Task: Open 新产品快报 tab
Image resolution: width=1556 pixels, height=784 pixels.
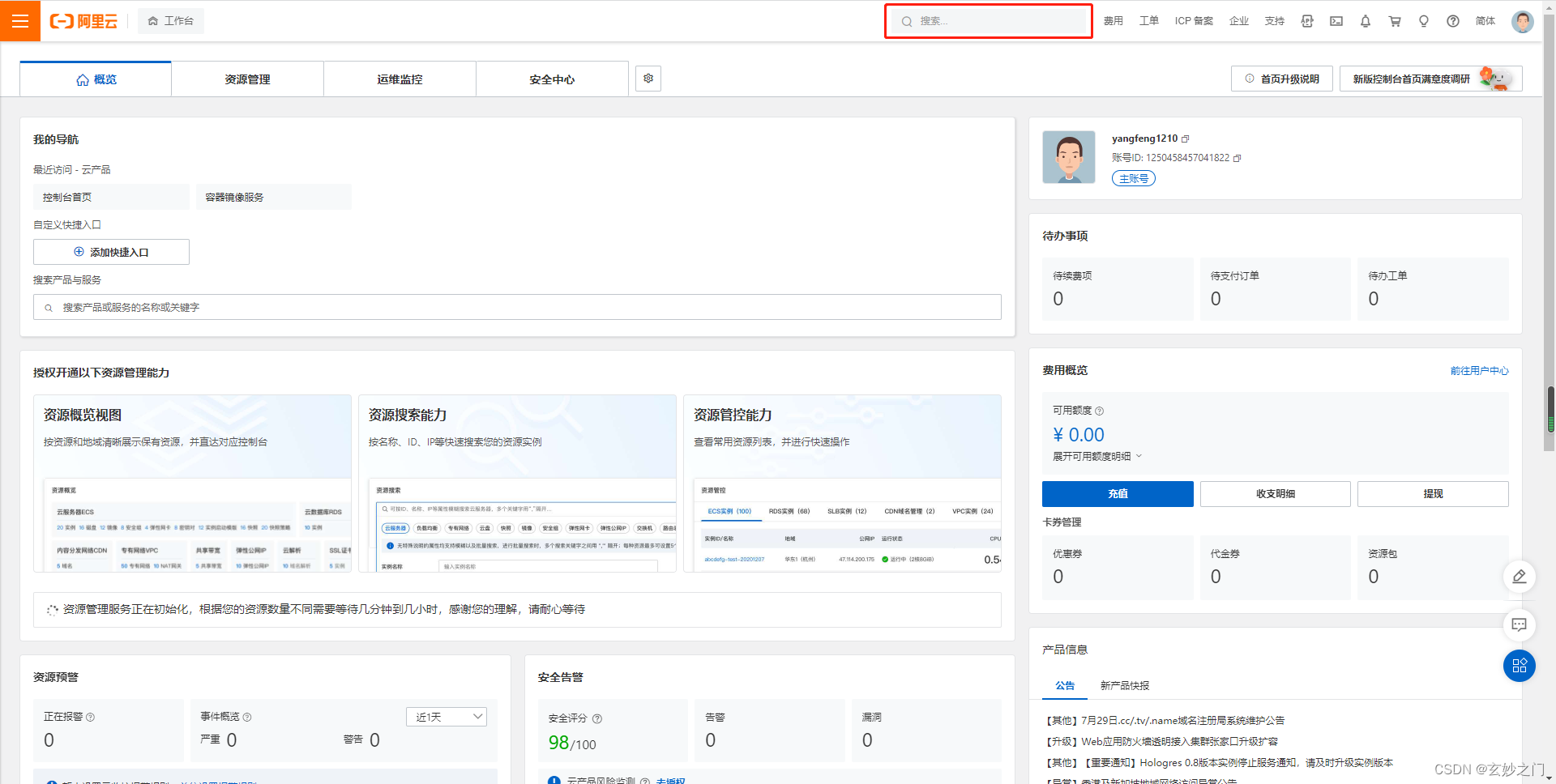Action: (x=1125, y=685)
